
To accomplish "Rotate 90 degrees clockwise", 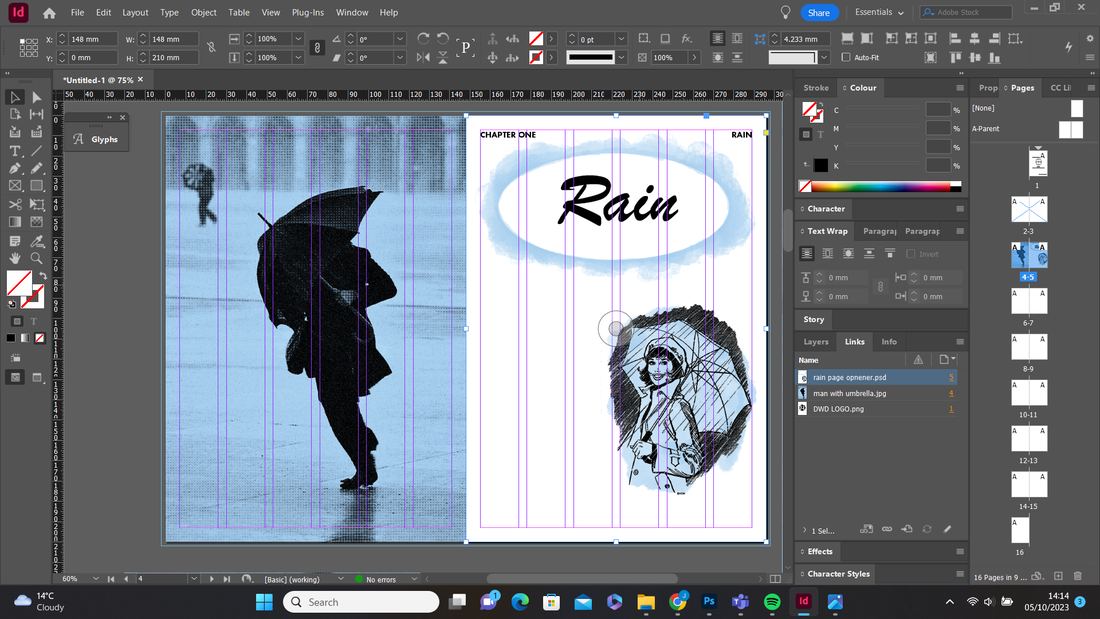I will (423, 39).
